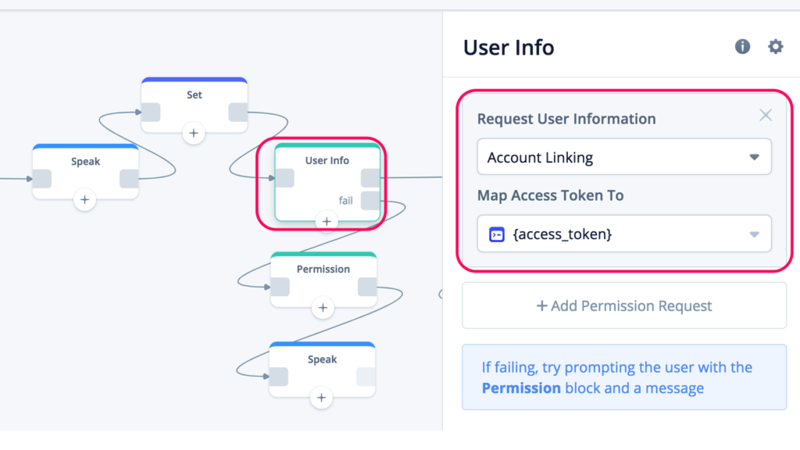800x450 pixels.
Task: Add a step below the Permission block
Action: 322,308
